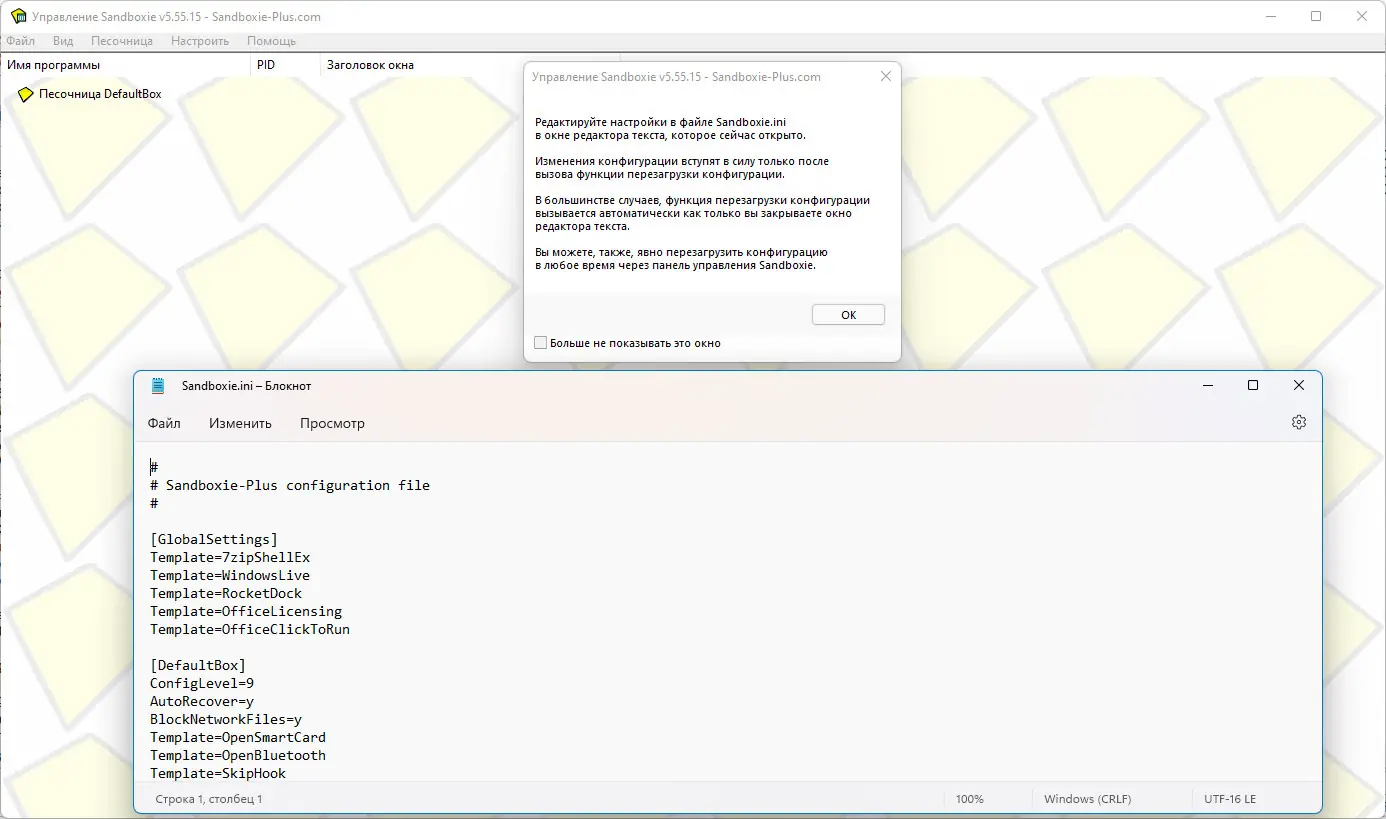
Task: Click the Windows (CRLF) line-ending indicator
Action: pyautogui.click(x=1087, y=798)
